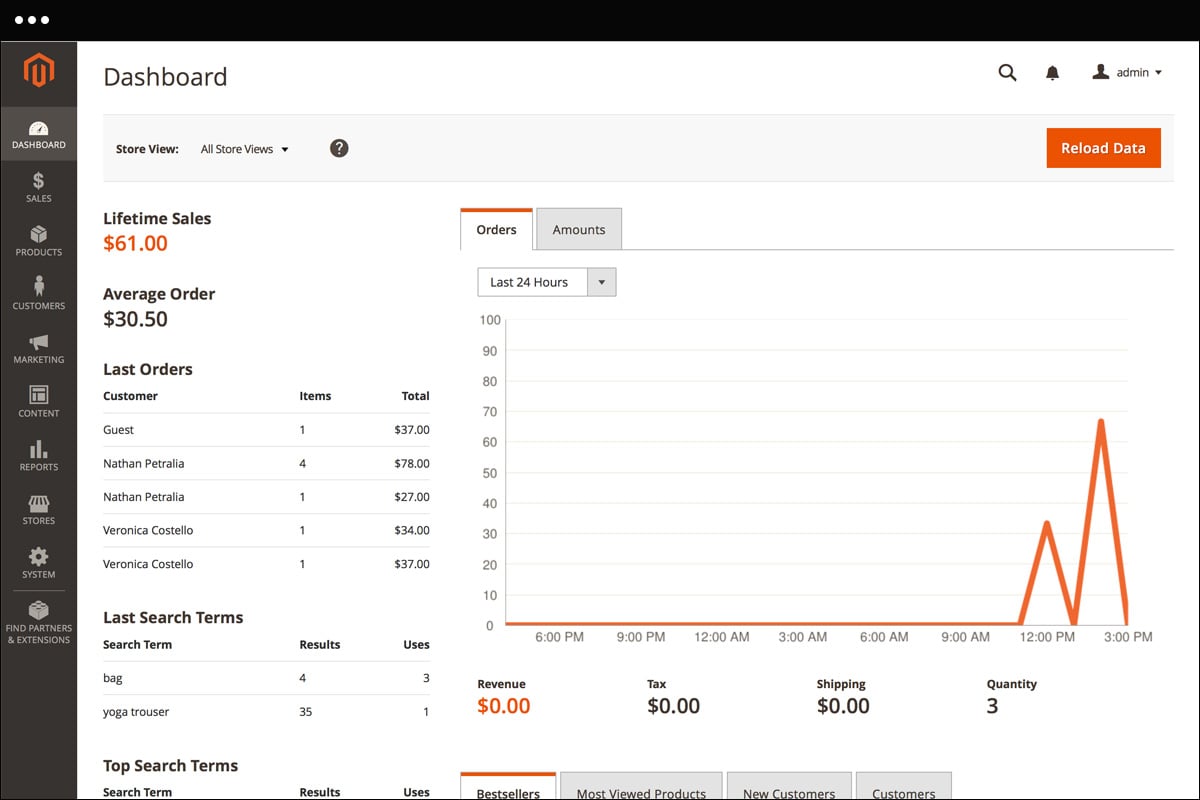Open the Stores menu in sidebar
Screen dimensions: 1200x800
(38, 509)
